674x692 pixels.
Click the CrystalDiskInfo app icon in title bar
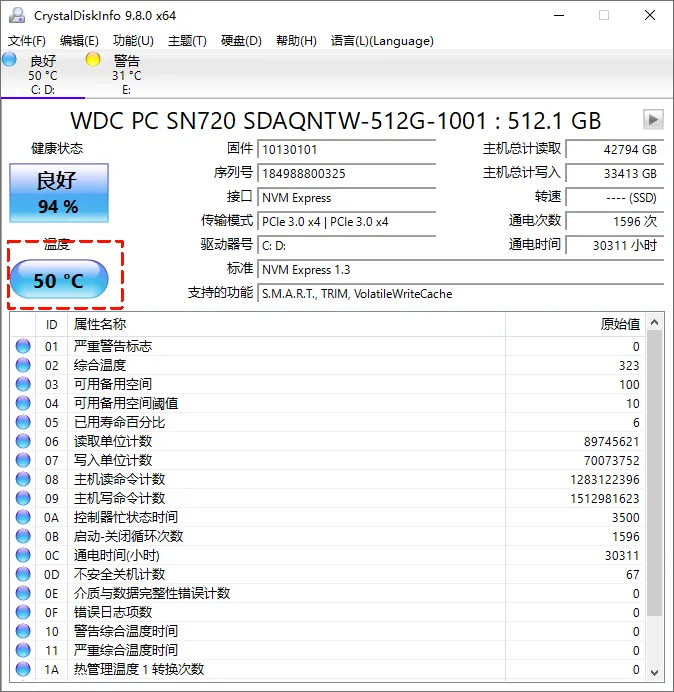(17, 15)
